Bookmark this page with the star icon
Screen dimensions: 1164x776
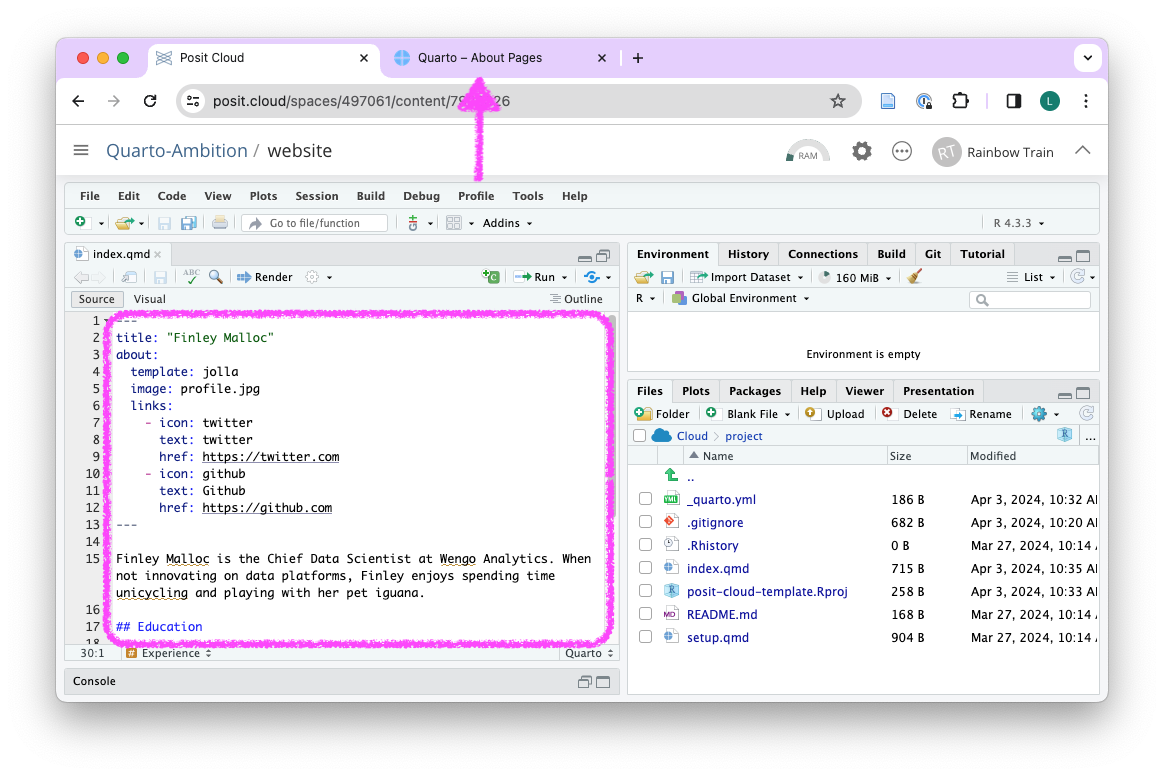tap(838, 101)
